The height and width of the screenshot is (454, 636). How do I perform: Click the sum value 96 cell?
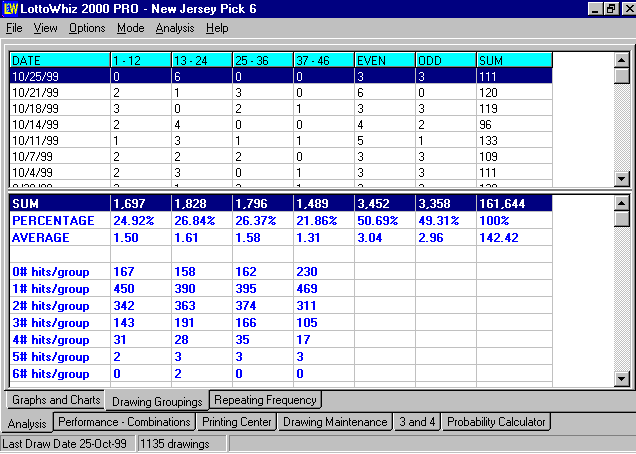(514, 124)
